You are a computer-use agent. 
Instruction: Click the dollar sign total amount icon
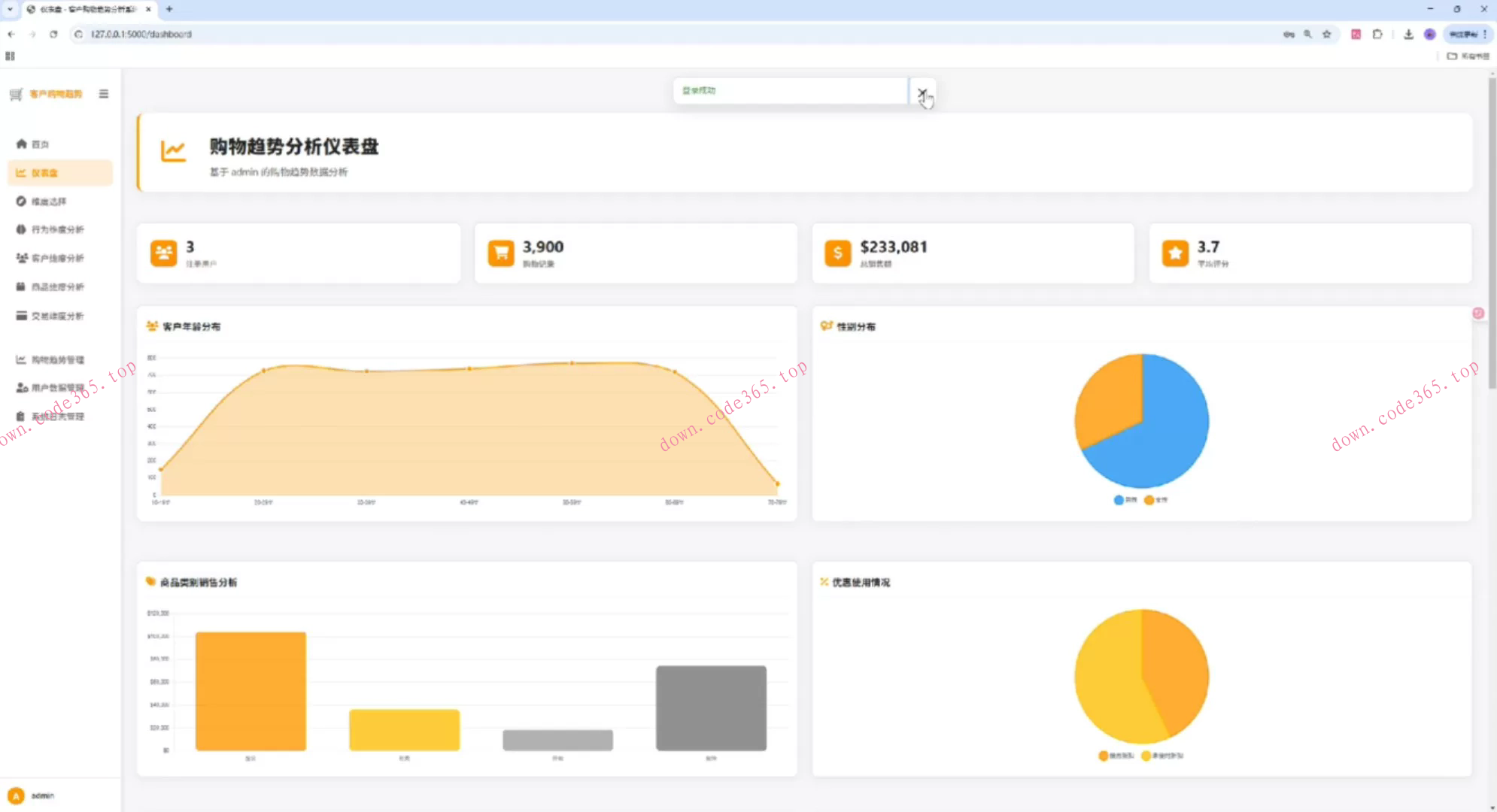pyautogui.click(x=837, y=253)
